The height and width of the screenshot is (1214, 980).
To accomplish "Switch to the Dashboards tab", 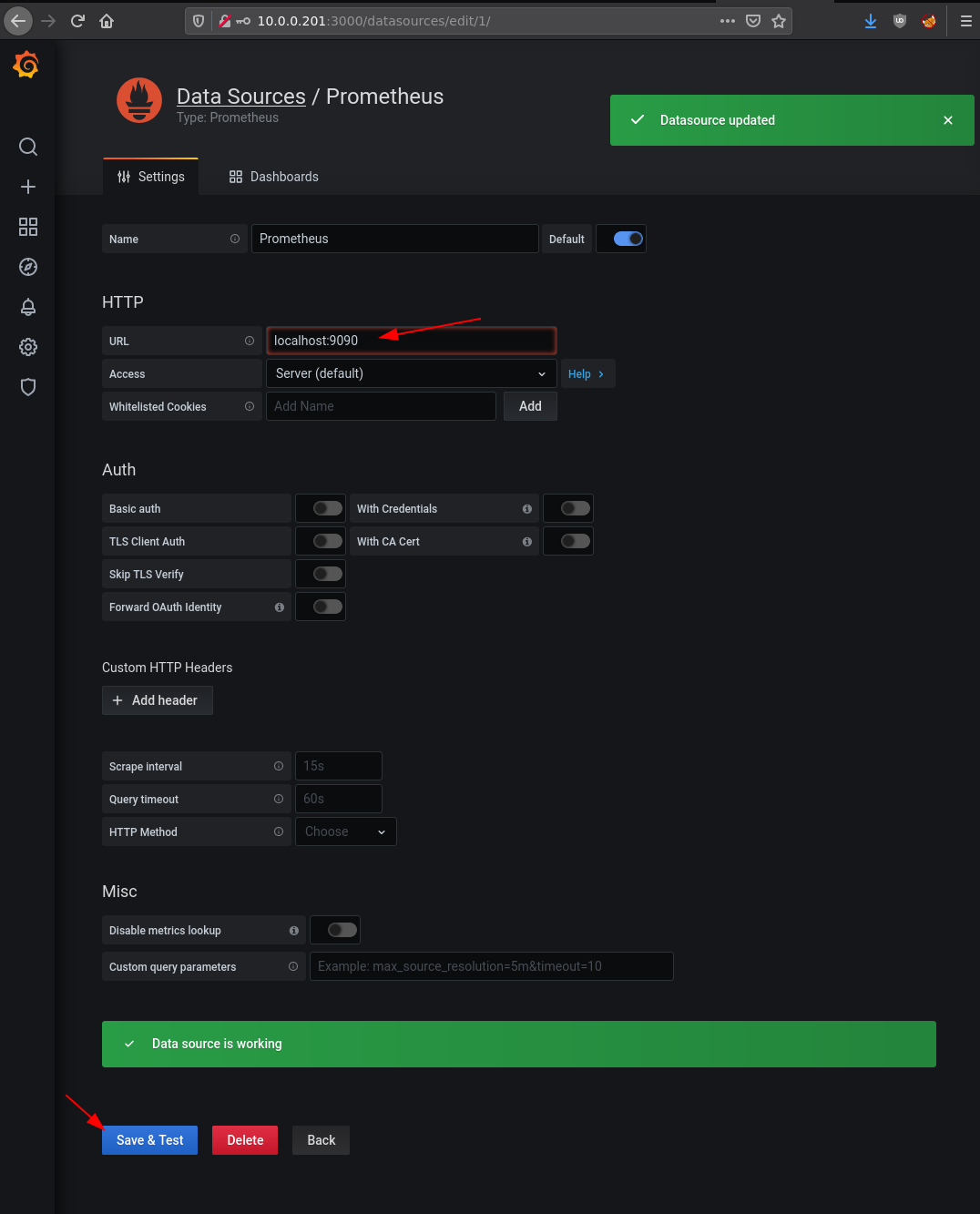I will 273,177.
